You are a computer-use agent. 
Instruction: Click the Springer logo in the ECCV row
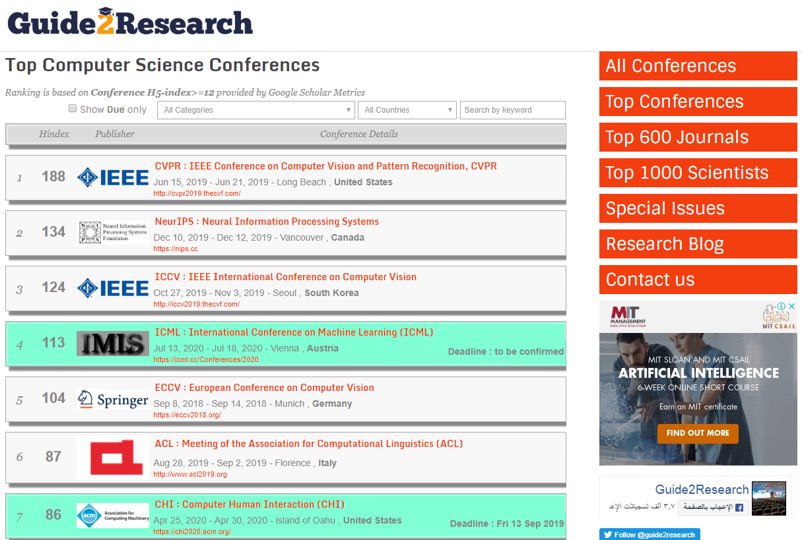[113, 399]
